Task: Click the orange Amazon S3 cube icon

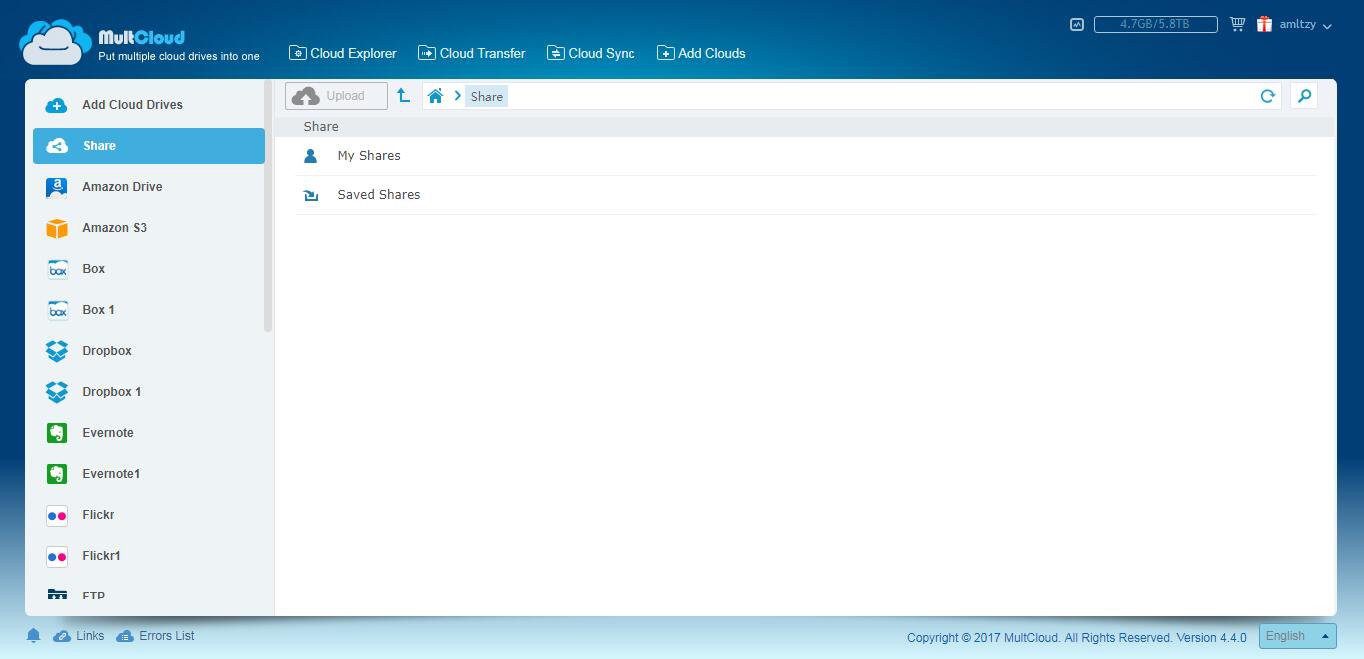Action: (x=57, y=228)
